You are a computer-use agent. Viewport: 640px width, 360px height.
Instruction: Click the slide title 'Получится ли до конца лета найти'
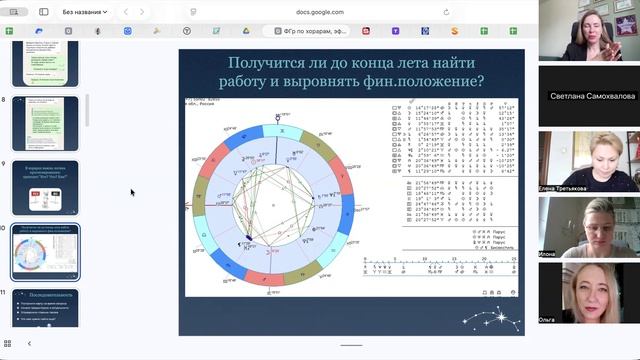click(351, 63)
